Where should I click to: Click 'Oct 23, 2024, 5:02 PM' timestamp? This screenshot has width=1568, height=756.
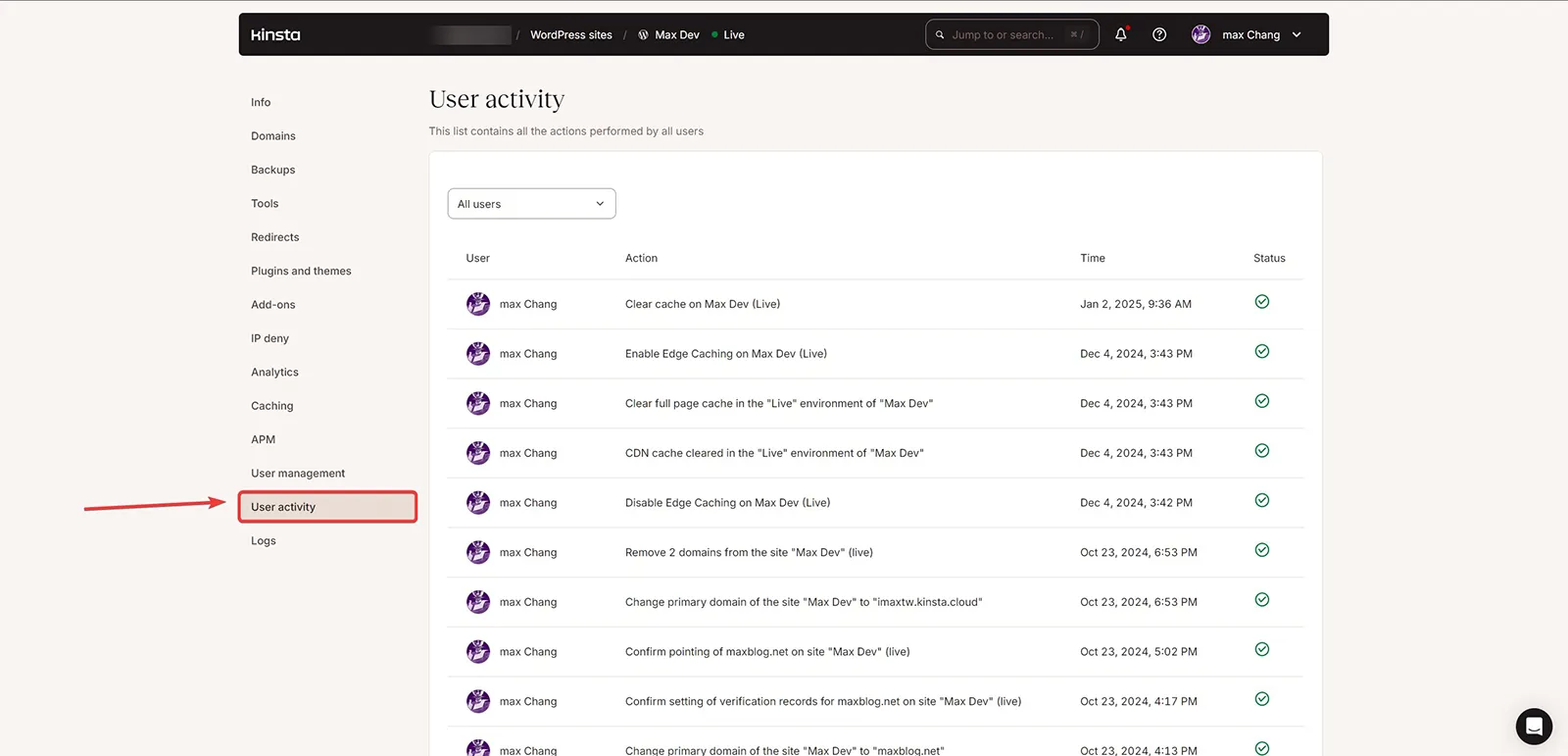pos(1139,652)
